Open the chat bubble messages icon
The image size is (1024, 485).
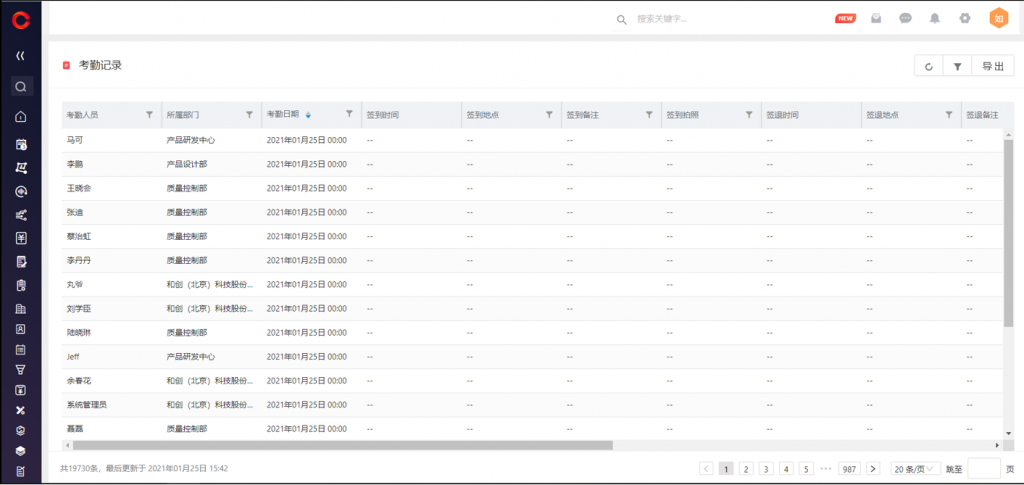coord(905,18)
